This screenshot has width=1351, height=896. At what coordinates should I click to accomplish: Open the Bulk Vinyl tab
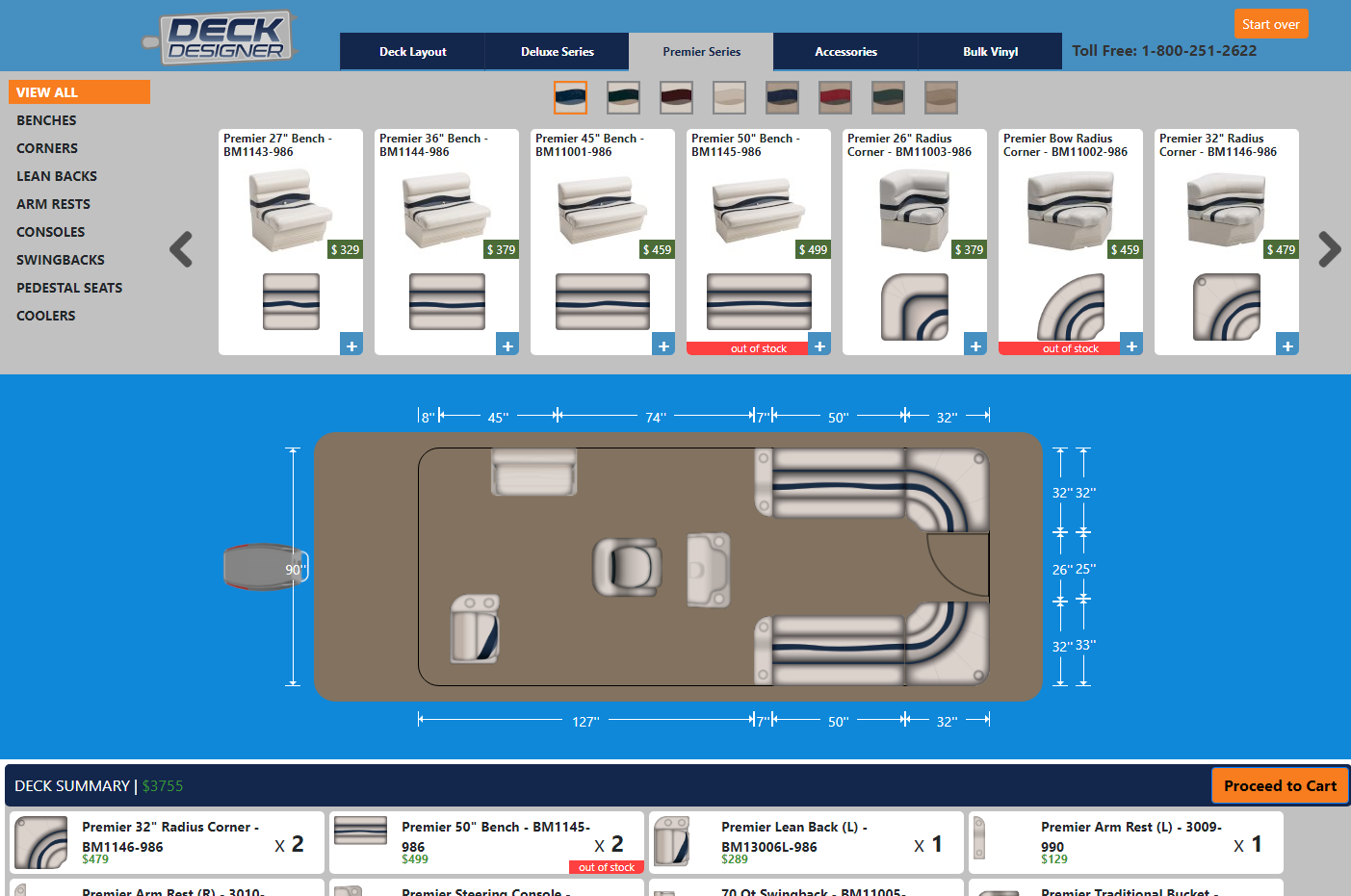990,52
